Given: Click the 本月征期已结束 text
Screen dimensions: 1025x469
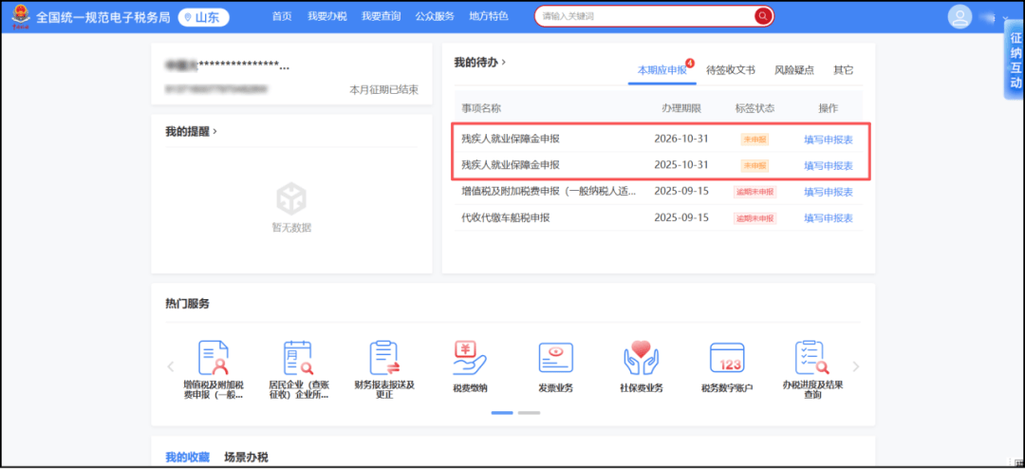Looking at the screenshot, I should (384, 89).
